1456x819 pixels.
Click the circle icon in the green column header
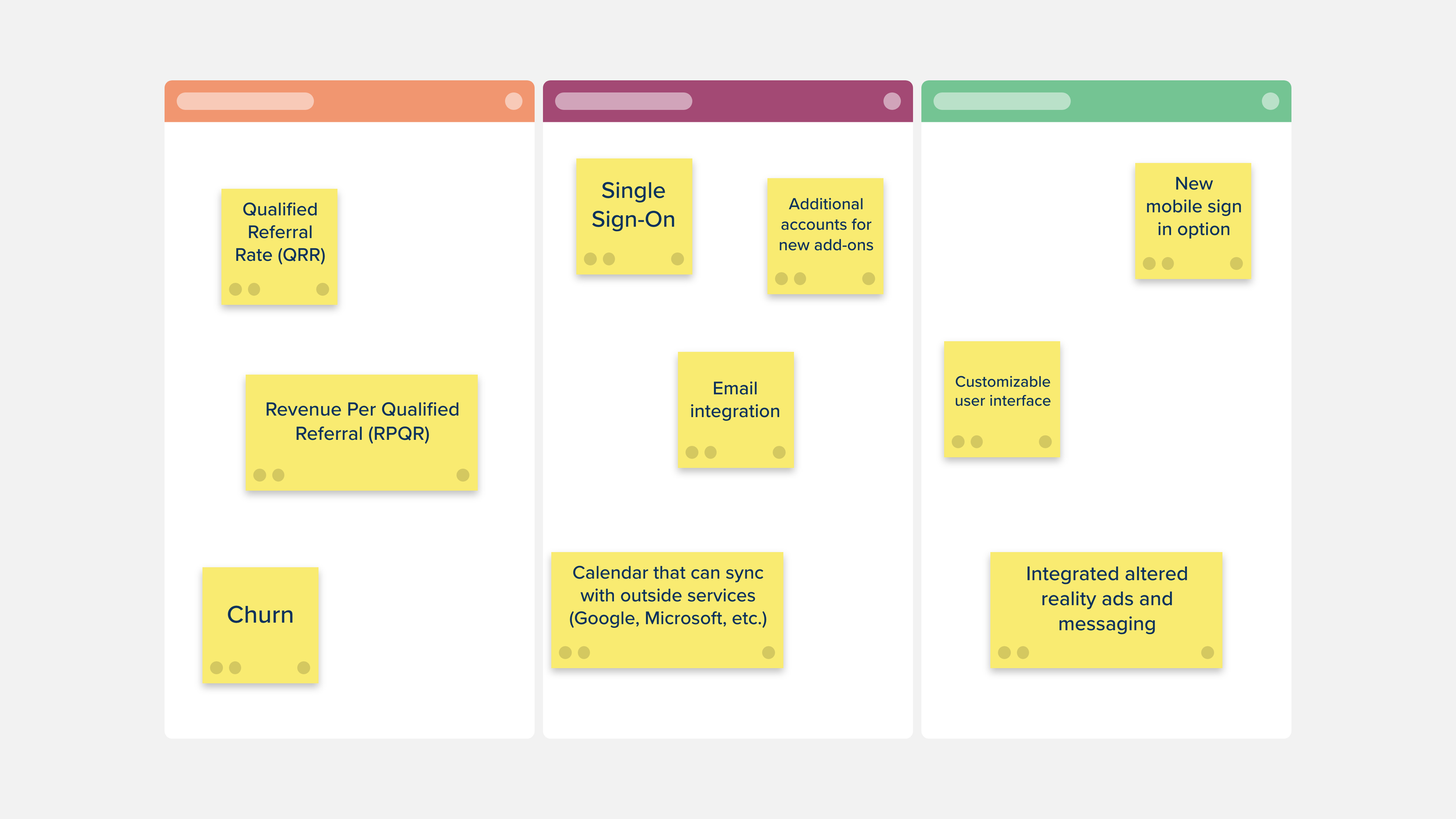click(1270, 101)
